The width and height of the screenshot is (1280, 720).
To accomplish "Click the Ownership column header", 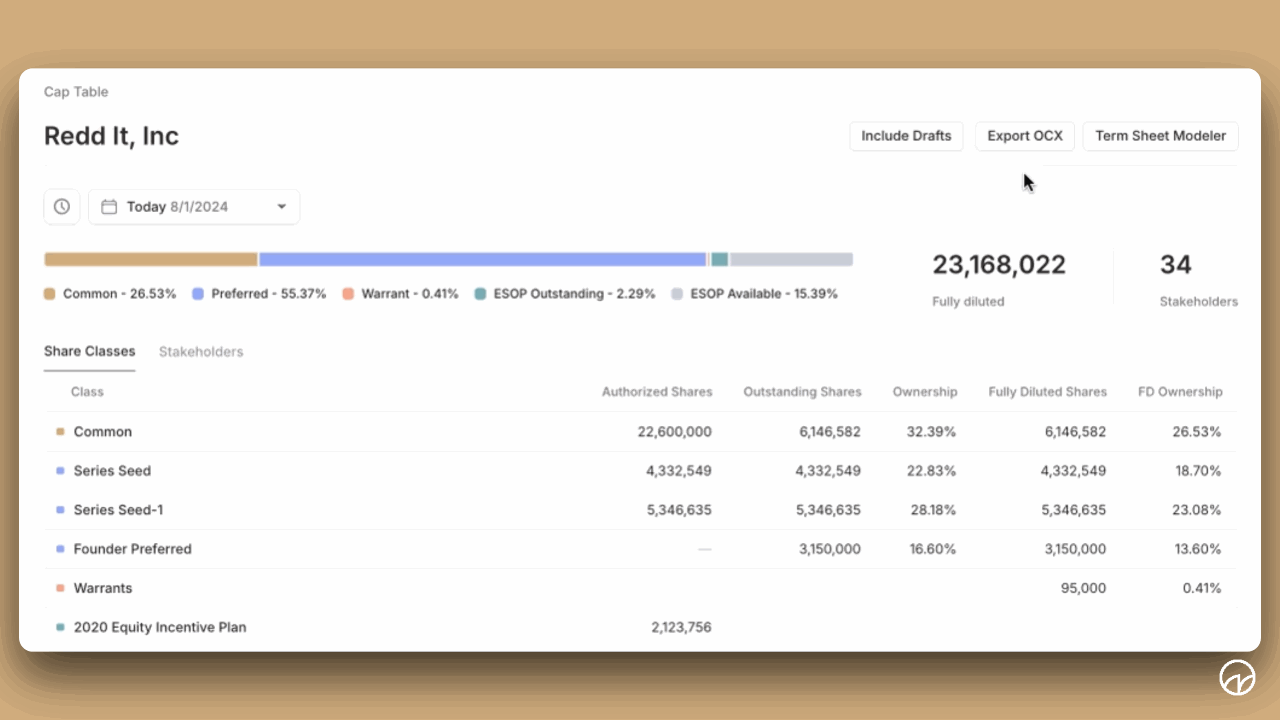I will pos(925,392).
